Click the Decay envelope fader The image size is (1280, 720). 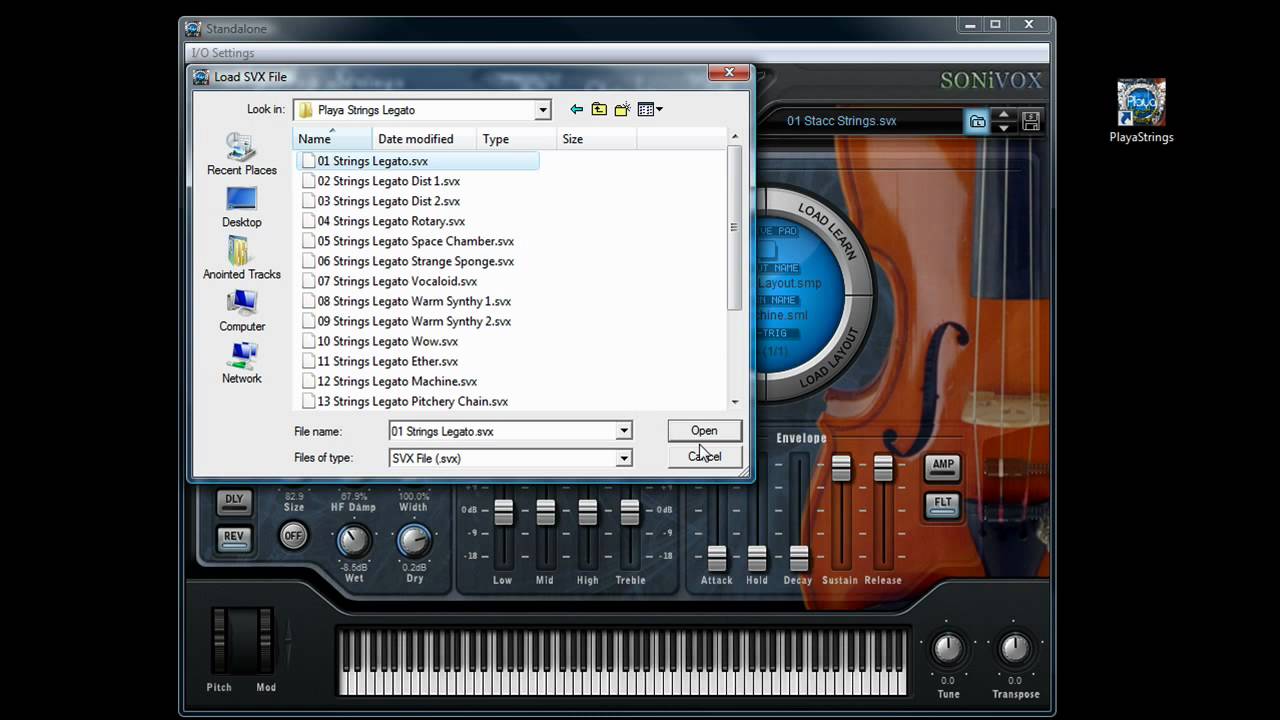click(x=798, y=558)
